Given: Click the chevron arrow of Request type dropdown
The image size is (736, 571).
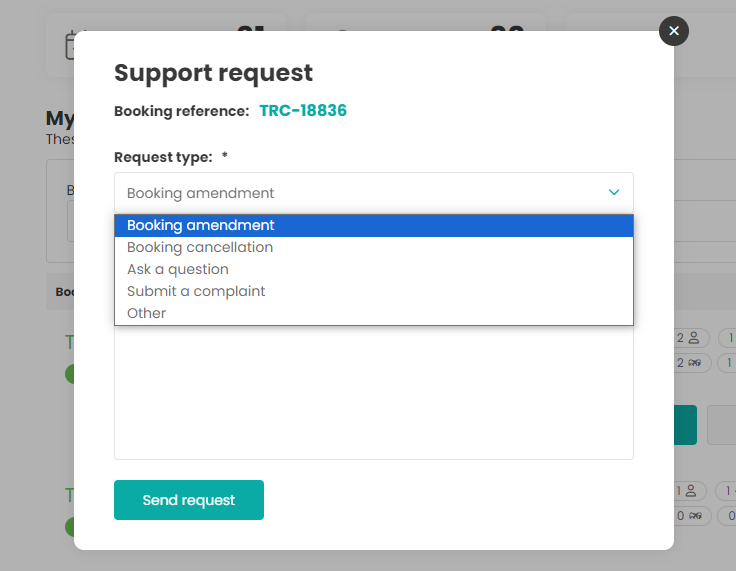Looking at the screenshot, I should [614, 192].
